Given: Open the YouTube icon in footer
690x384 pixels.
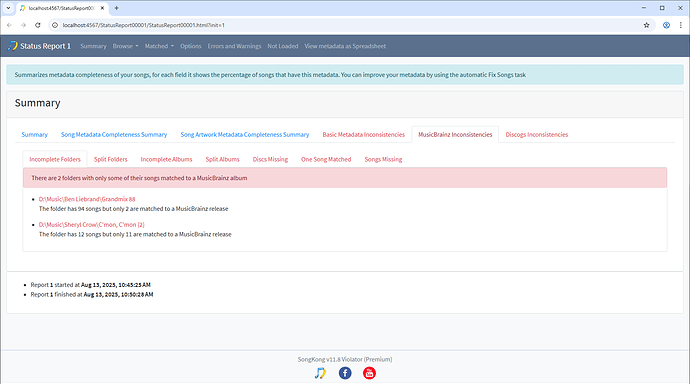Looking at the screenshot, I should point(369,373).
